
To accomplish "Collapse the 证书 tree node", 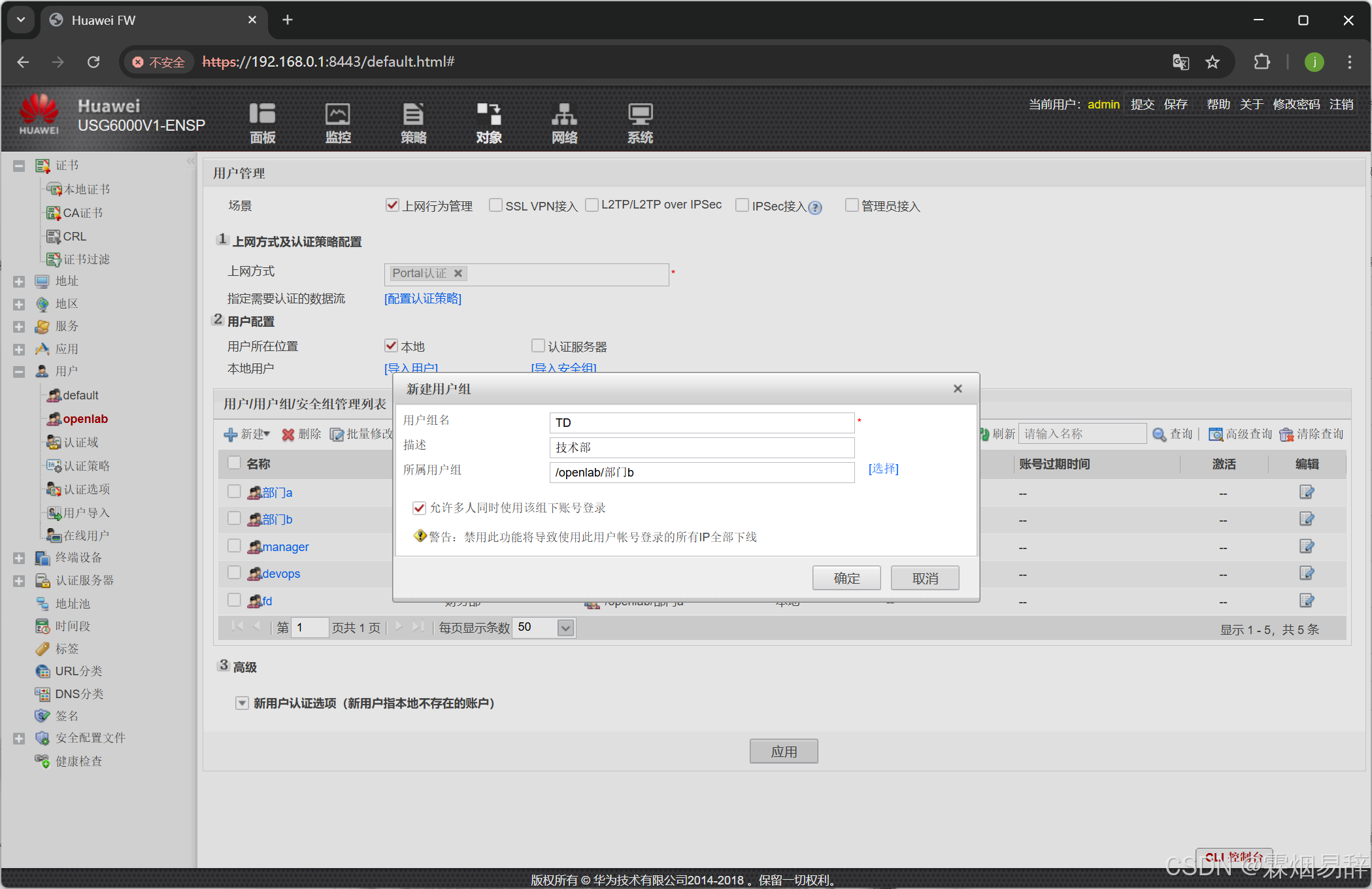I will pyautogui.click(x=19, y=166).
